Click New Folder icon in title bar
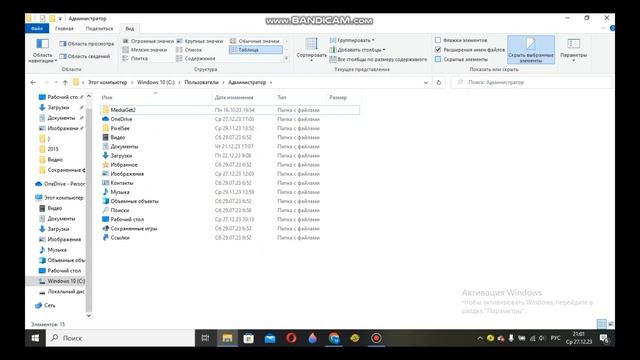640x360 pixels. click(x=52, y=18)
